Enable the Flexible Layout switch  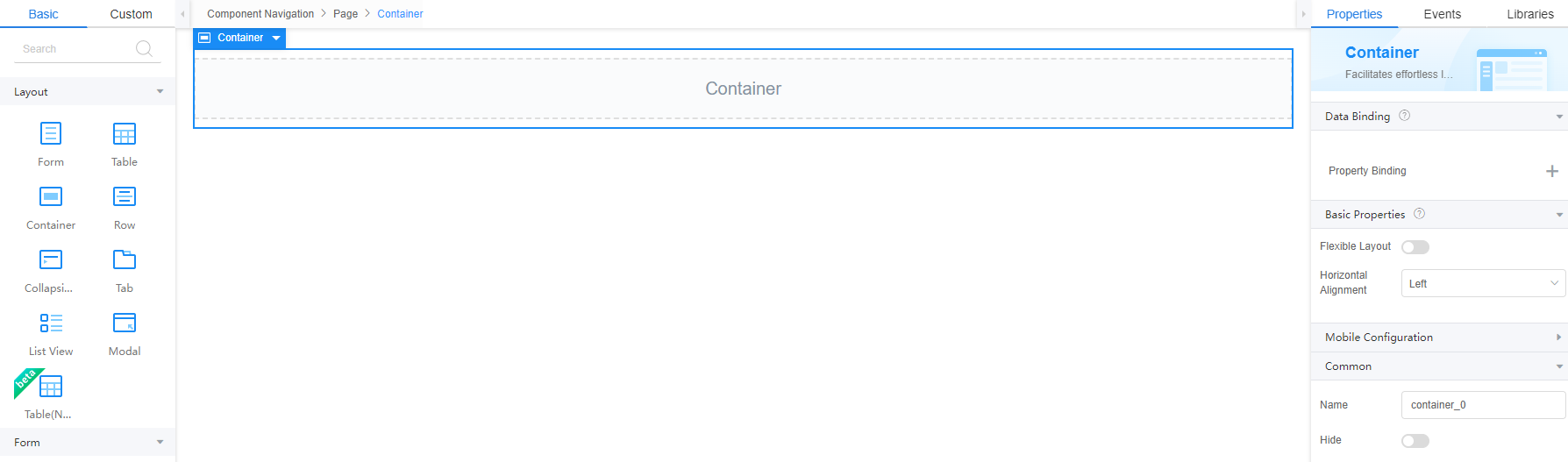pyautogui.click(x=1415, y=247)
